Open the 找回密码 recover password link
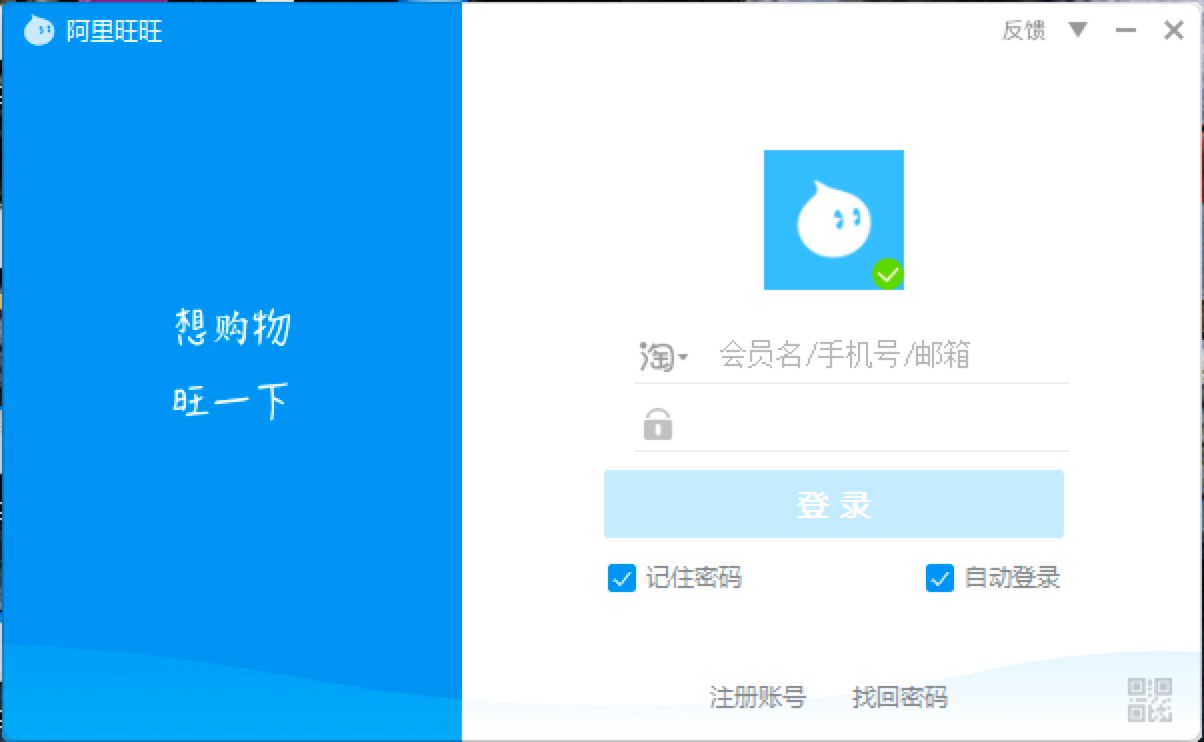The image size is (1204, 742). 900,697
